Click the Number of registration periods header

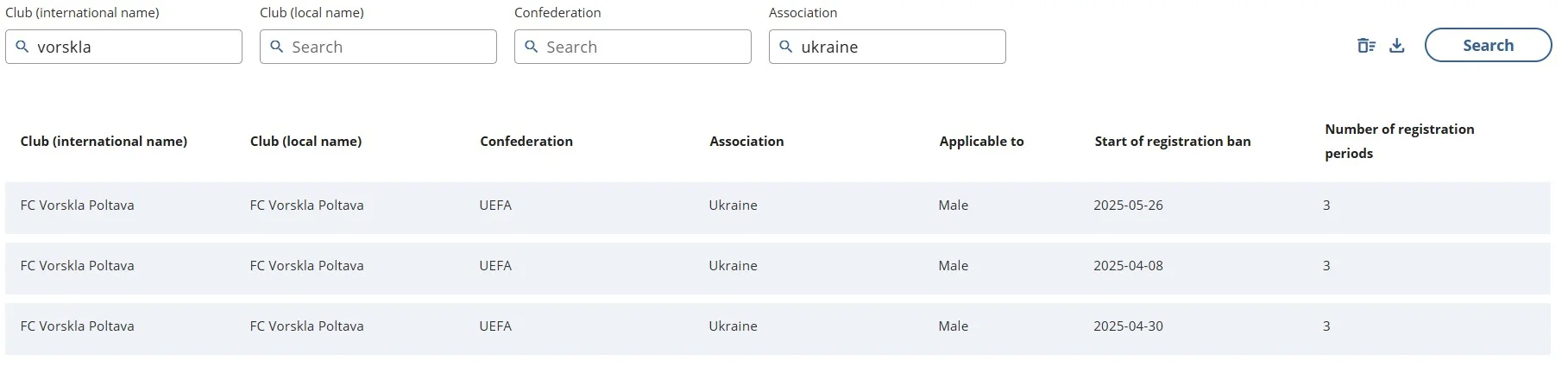click(1399, 142)
